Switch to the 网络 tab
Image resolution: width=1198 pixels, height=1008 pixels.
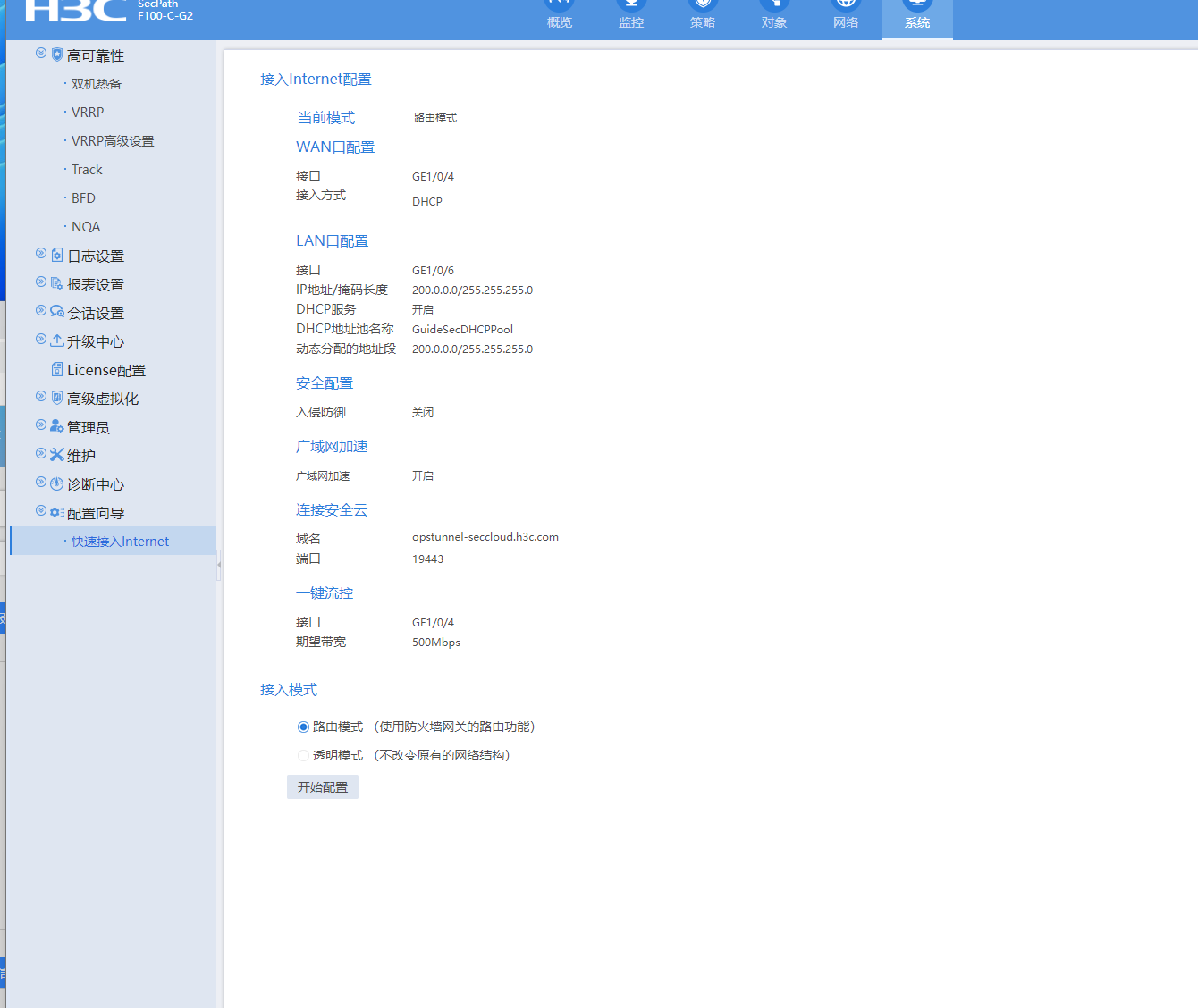point(846,18)
